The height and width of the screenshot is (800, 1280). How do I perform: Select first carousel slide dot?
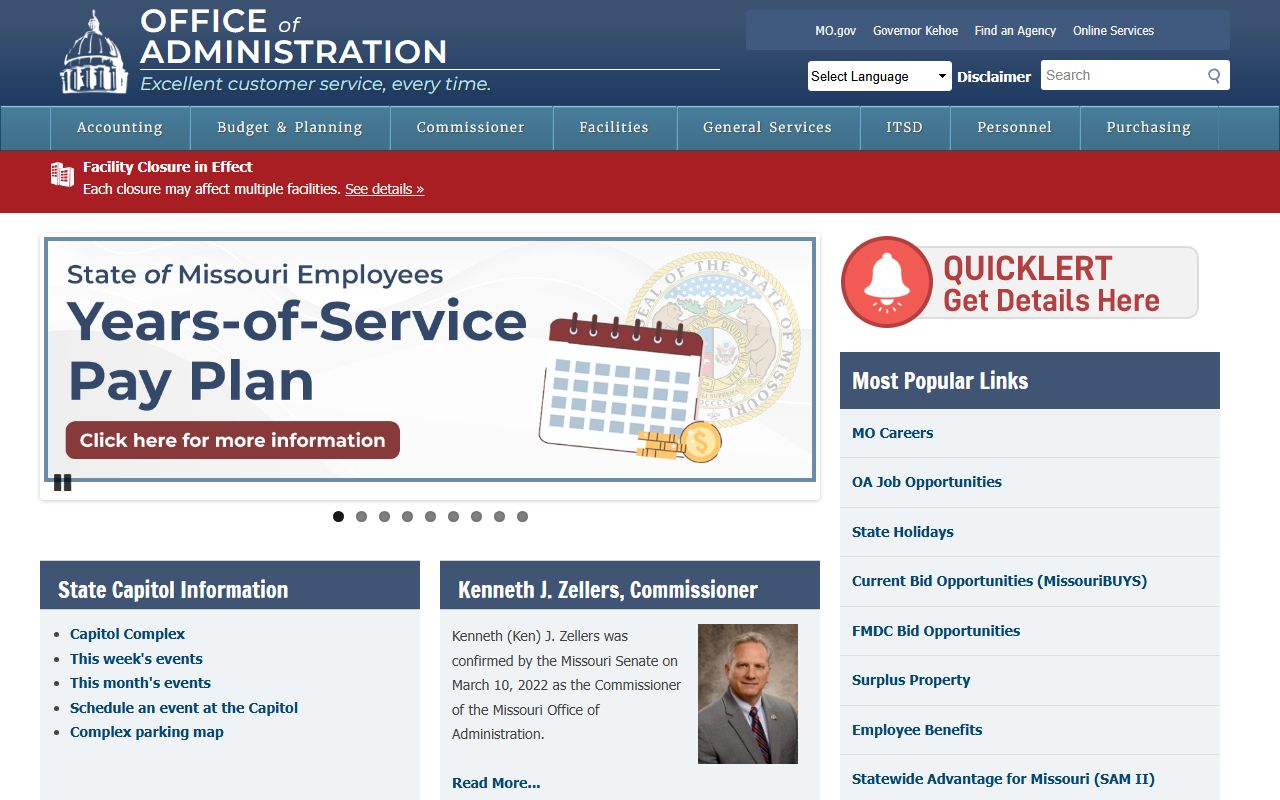pyautogui.click(x=338, y=517)
